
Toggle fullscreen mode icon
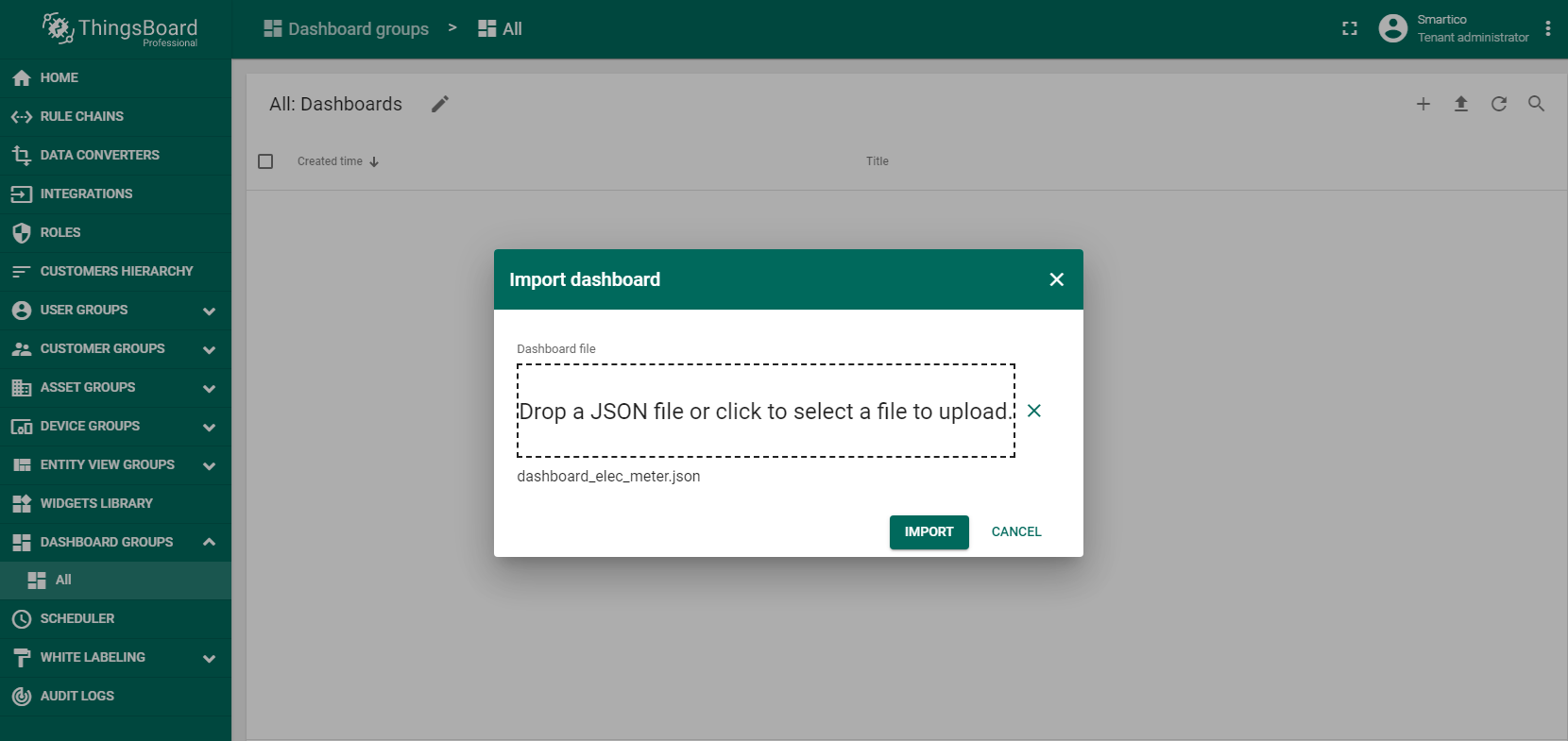(x=1349, y=29)
